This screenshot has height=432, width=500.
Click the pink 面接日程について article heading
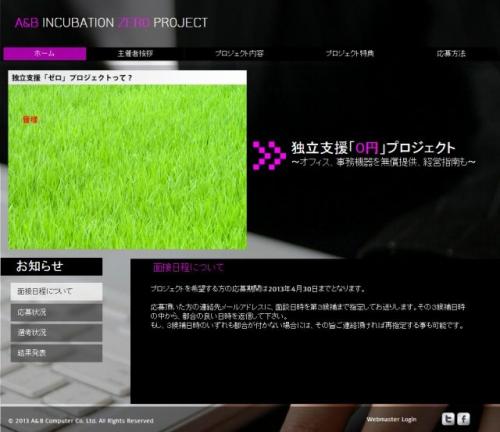click(188, 267)
